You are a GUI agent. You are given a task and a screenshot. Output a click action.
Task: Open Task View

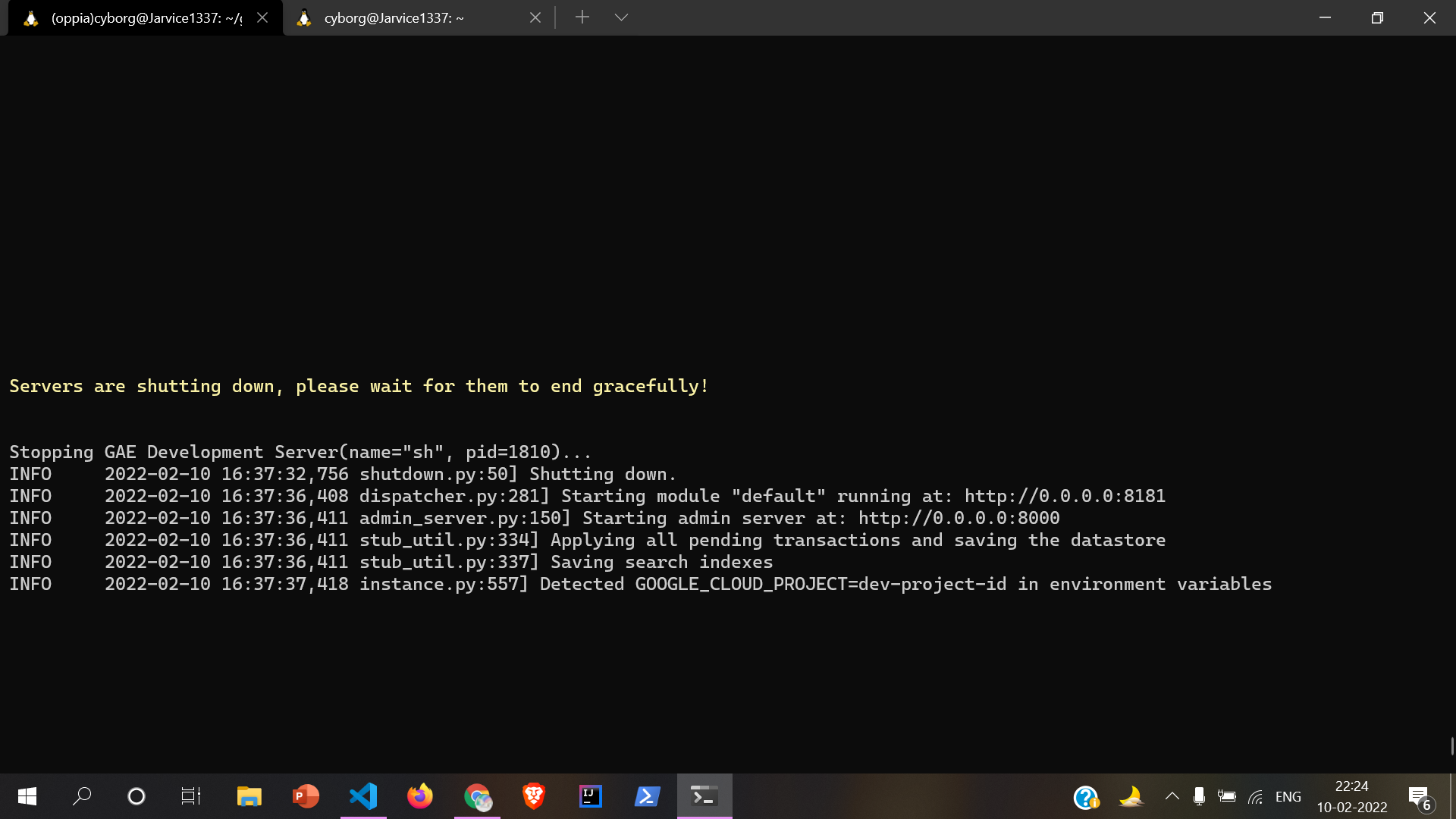pyautogui.click(x=190, y=796)
